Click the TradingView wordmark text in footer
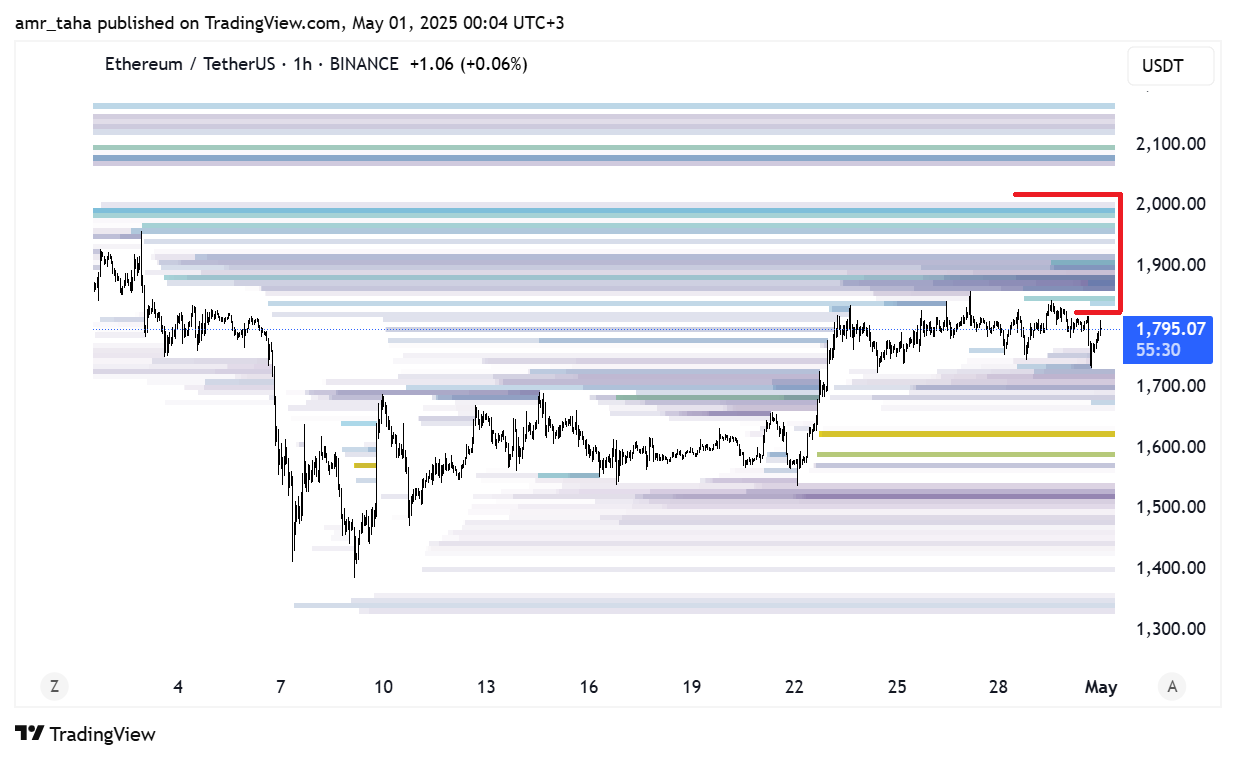Viewport: 1236px width, 760px height. coord(103,734)
